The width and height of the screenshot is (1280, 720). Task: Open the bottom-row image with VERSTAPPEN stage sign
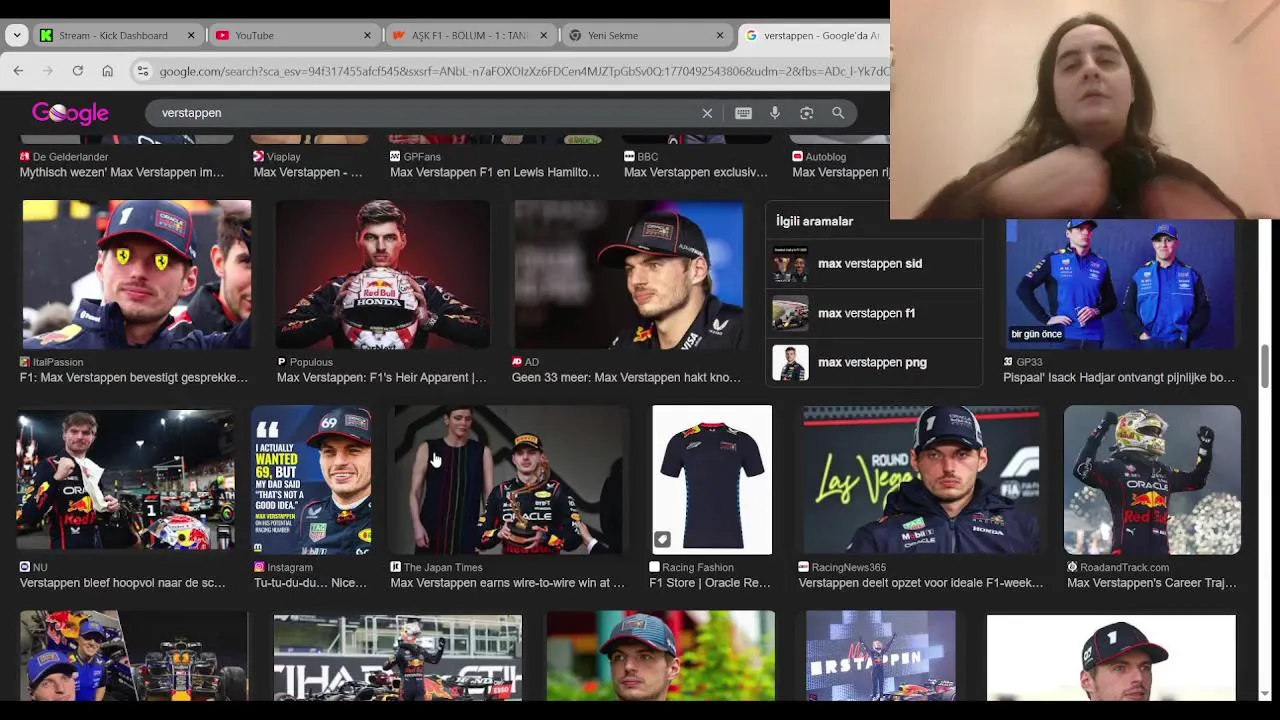click(x=881, y=657)
